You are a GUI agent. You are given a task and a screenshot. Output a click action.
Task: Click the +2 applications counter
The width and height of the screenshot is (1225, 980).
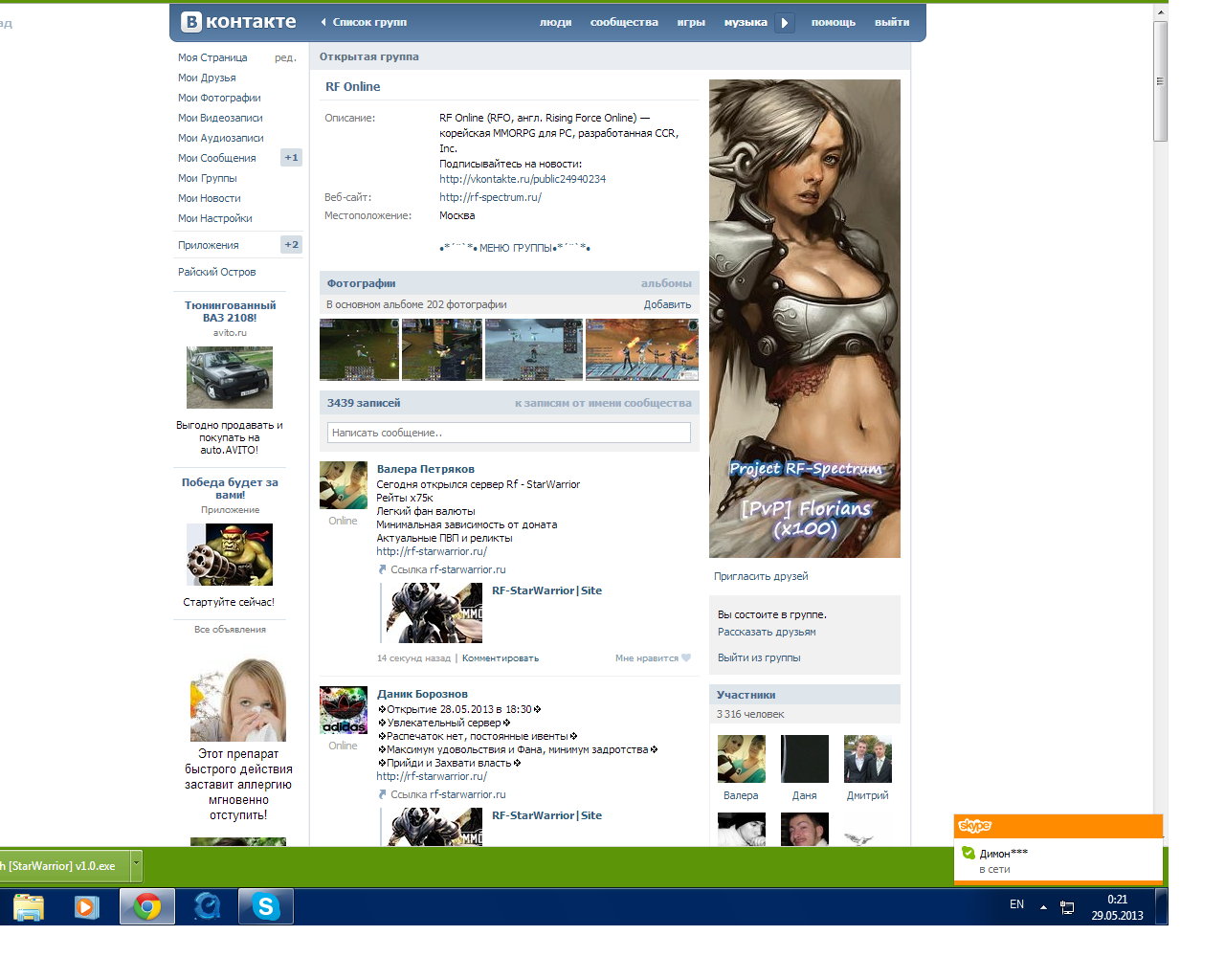coord(291,245)
